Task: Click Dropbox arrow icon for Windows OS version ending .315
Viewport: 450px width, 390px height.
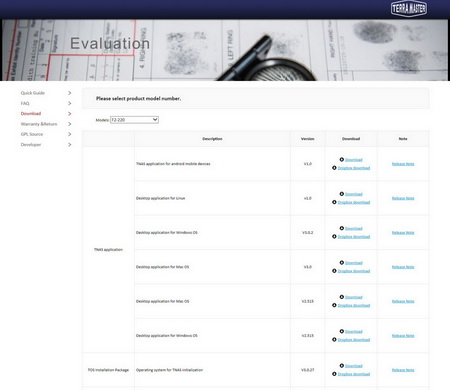Action: [334, 339]
